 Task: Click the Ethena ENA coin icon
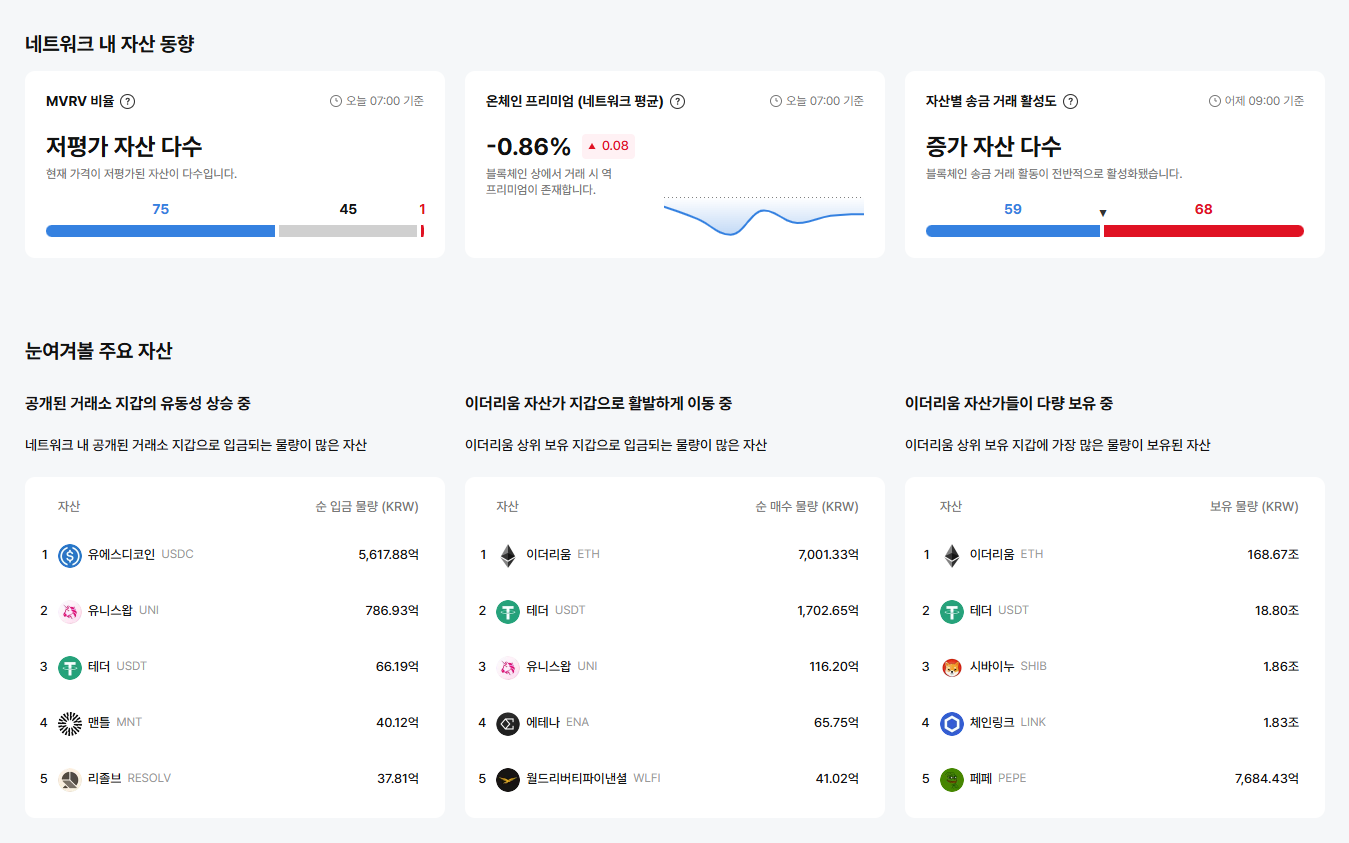[x=507, y=722]
